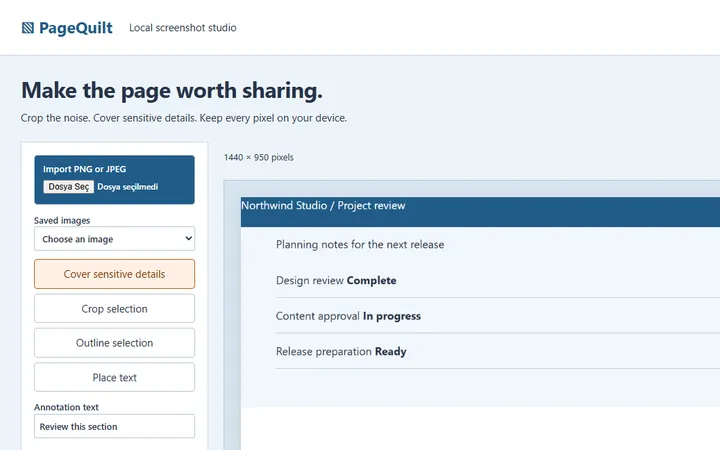Select the Crop selection button

114,309
